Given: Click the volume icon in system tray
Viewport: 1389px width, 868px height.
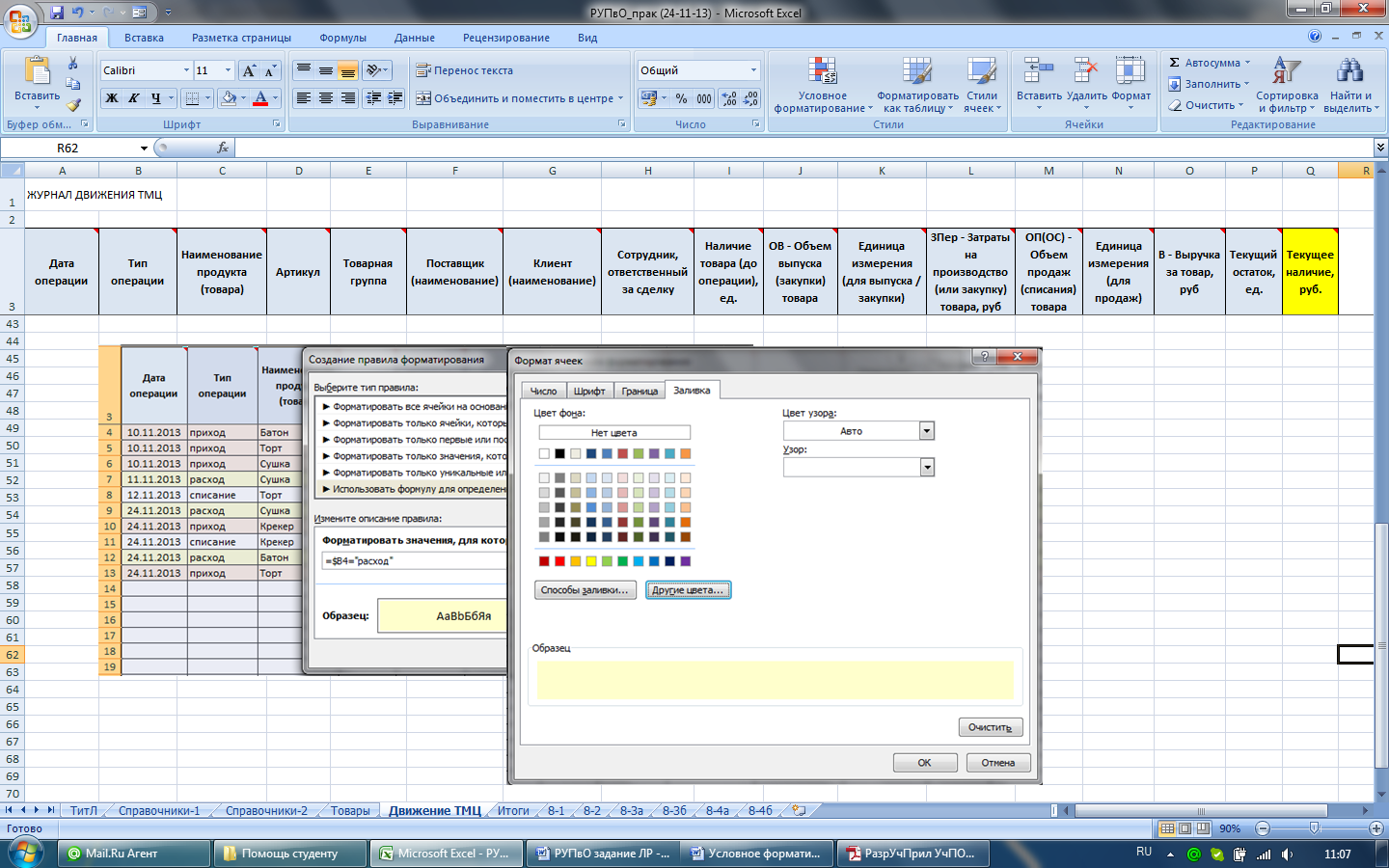Looking at the screenshot, I should 1287,854.
